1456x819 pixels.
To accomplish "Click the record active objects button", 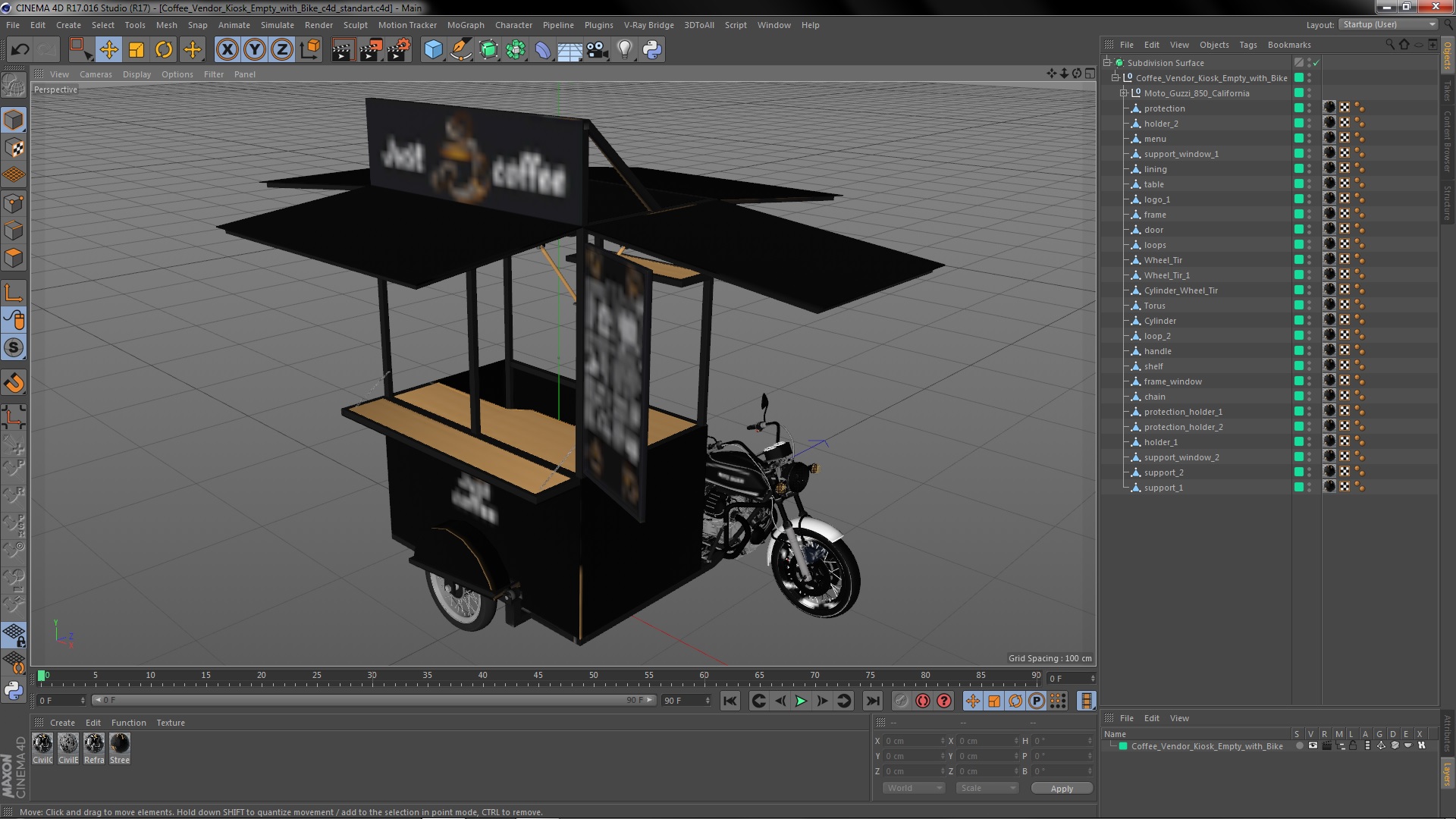I will pyautogui.click(x=901, y=701).
